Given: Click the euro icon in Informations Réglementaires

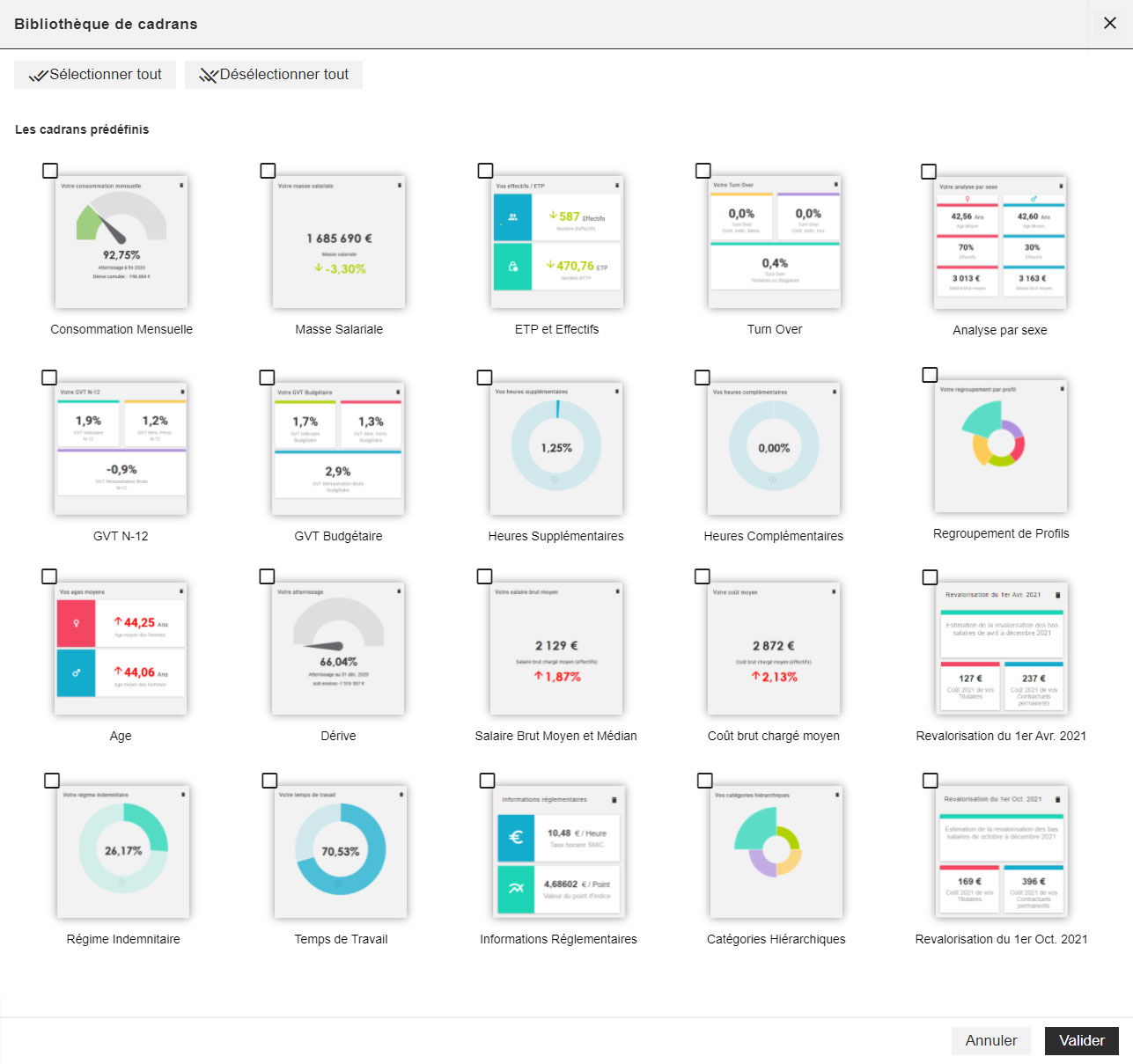Looking at the screenshot, I should (516, 838).
